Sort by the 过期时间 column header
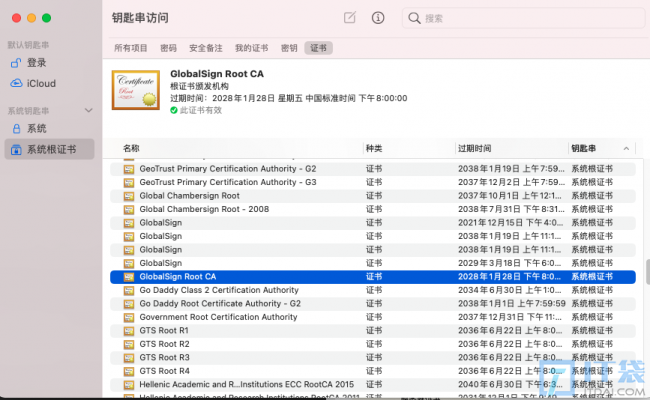This screenshot has height=400, width=650. tap(474, 148)
